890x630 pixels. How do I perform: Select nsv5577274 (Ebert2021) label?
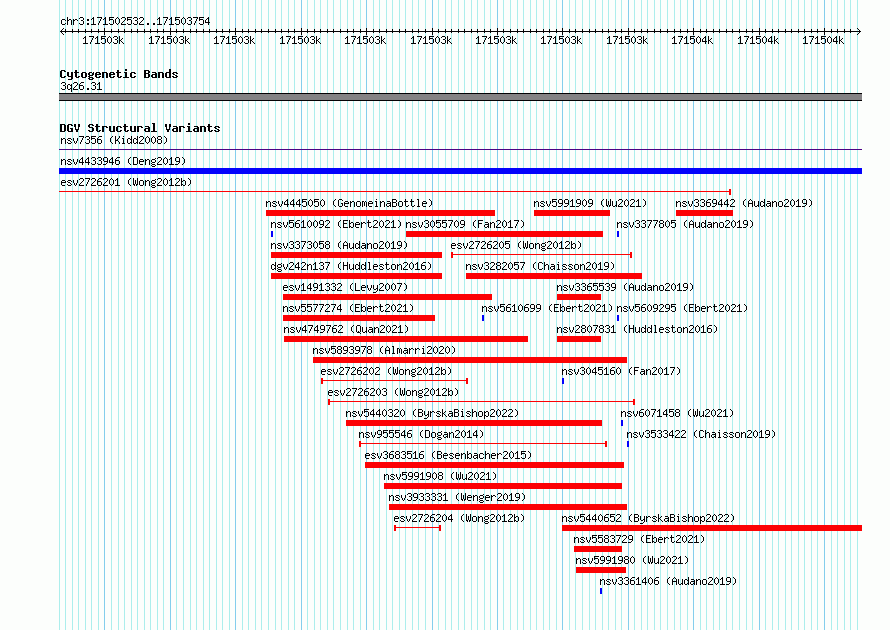click(348, 308)
